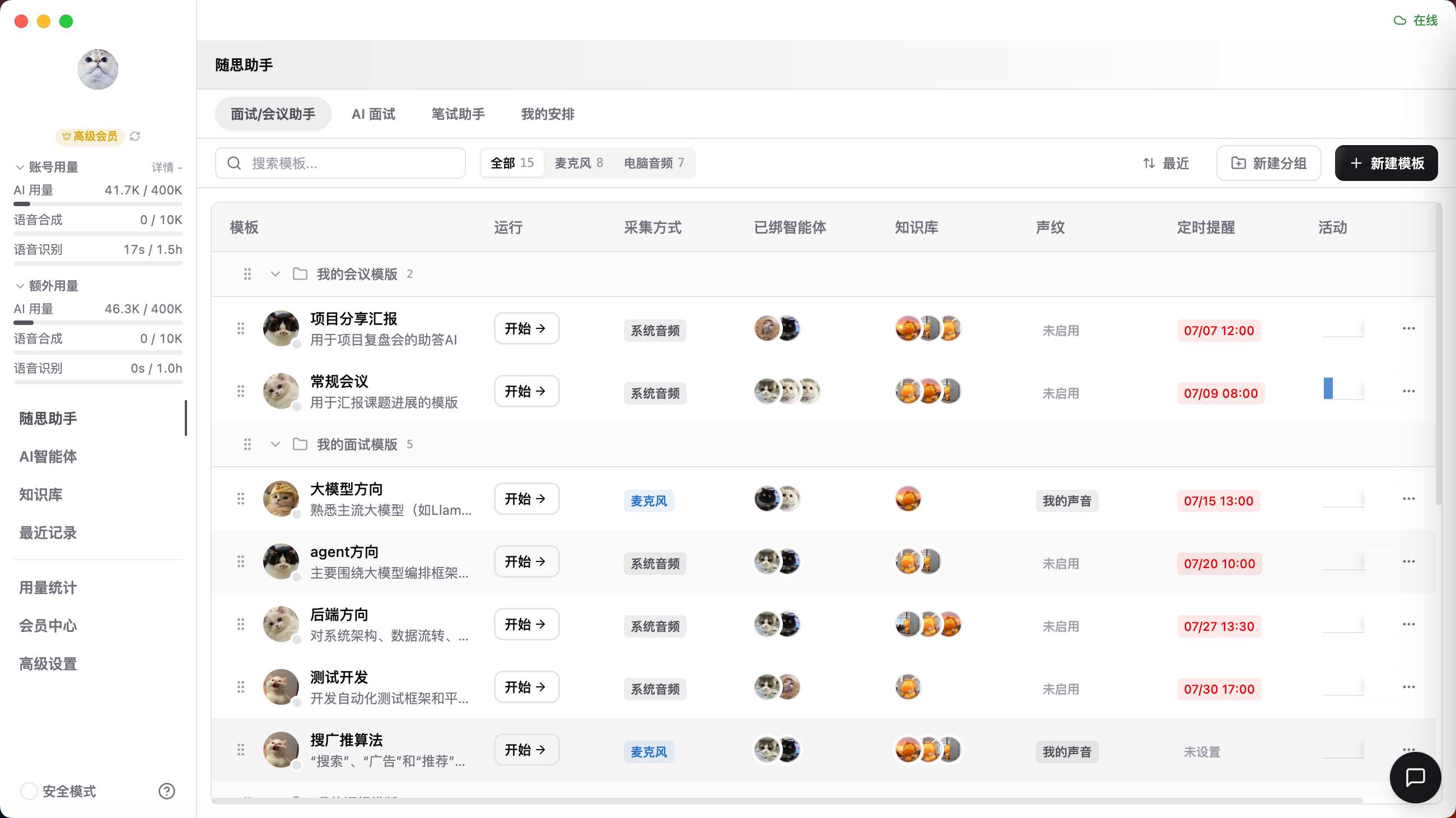Click the 新建模板 button
1456x818 pixels.
[1386, 164]
